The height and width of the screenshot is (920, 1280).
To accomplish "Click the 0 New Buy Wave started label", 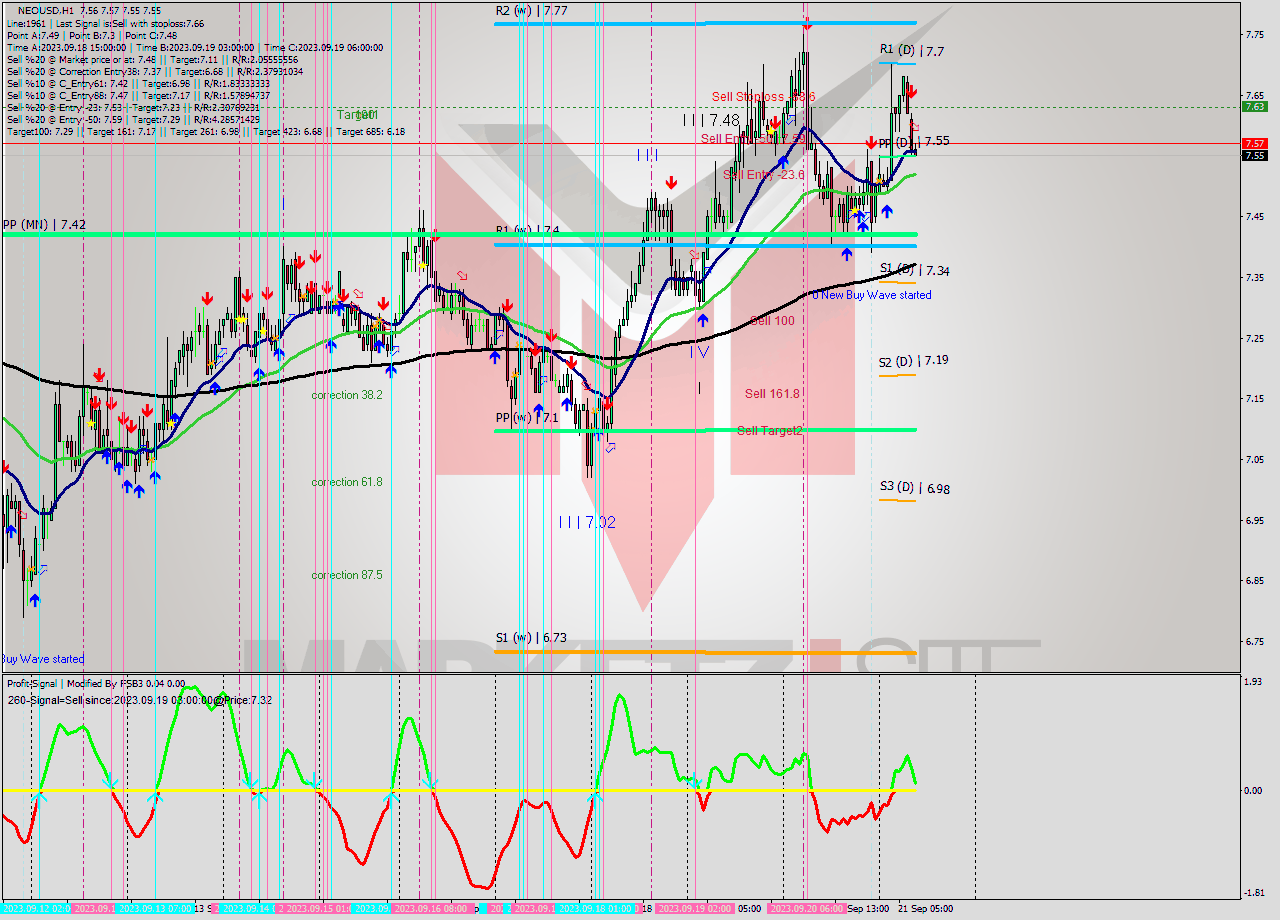I will coord(871,295).
